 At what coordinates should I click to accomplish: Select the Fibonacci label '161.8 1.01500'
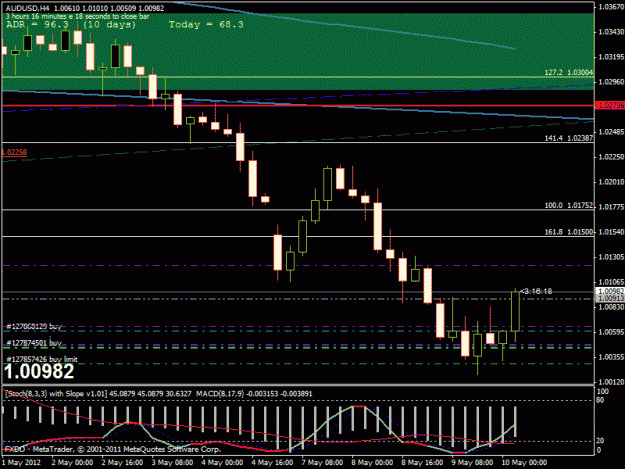569,232
